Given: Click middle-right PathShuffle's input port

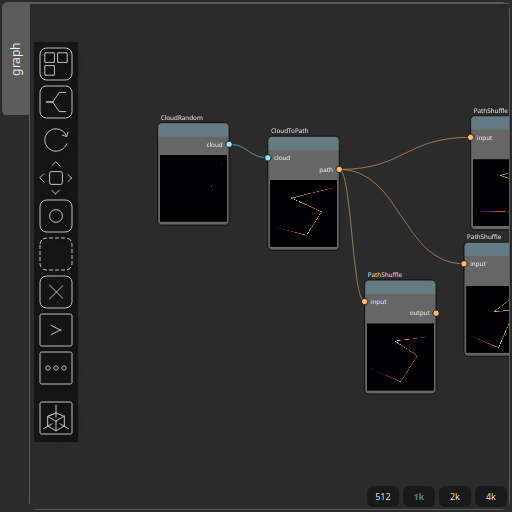Looking at the screenshot, I should tap(464, 264).
